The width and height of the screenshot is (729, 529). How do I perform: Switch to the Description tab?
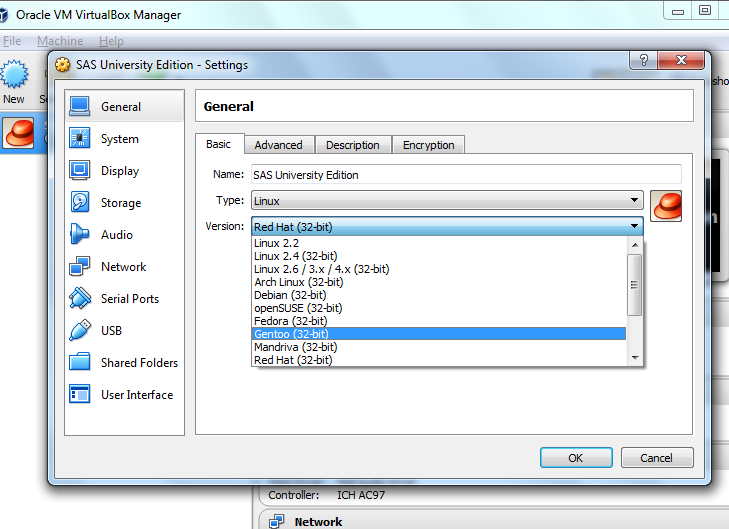click(x=353, y=145)
